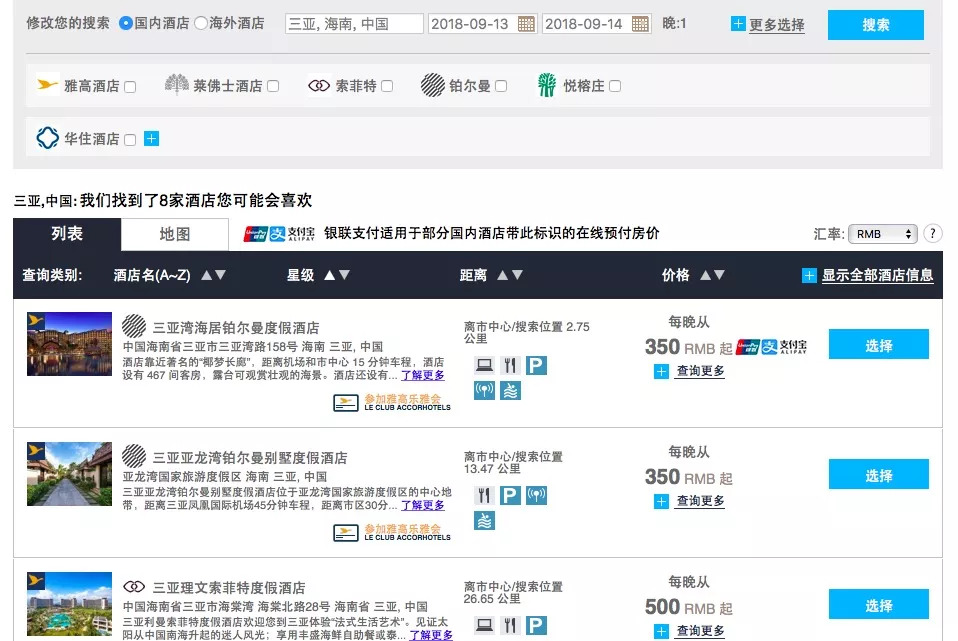Switch to the 地图 tab
The height and width of the screenshot is (641, 958).
coord(175,235)
